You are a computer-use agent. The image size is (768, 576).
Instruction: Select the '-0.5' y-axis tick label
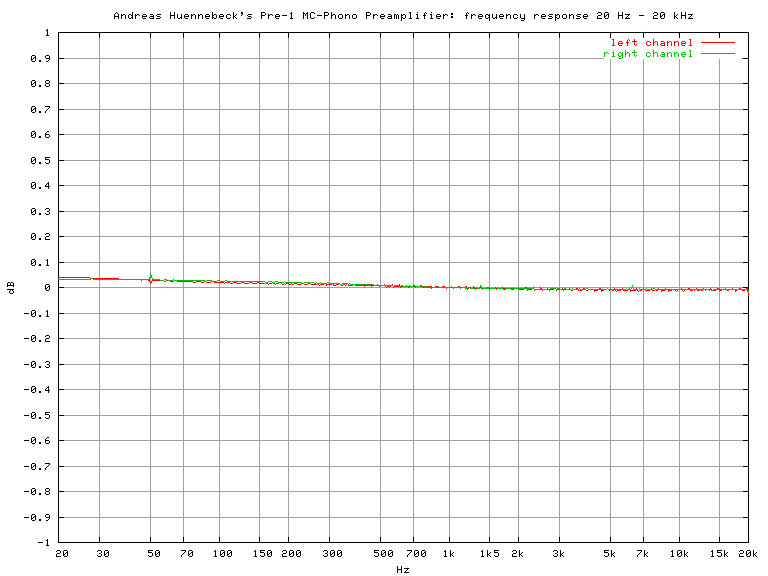[x=38, y=415]
